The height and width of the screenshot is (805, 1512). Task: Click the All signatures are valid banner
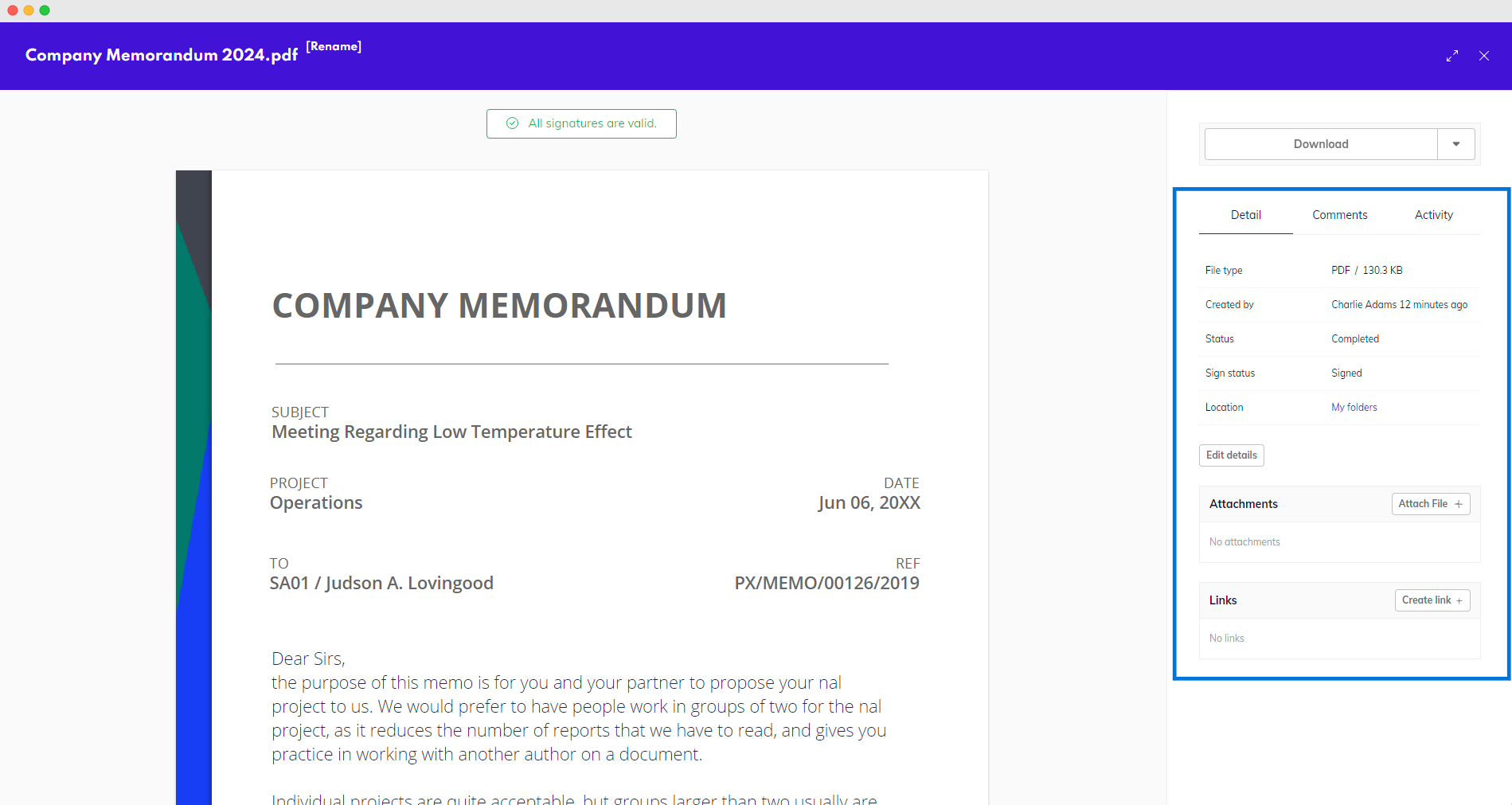[x=592, y=123]
